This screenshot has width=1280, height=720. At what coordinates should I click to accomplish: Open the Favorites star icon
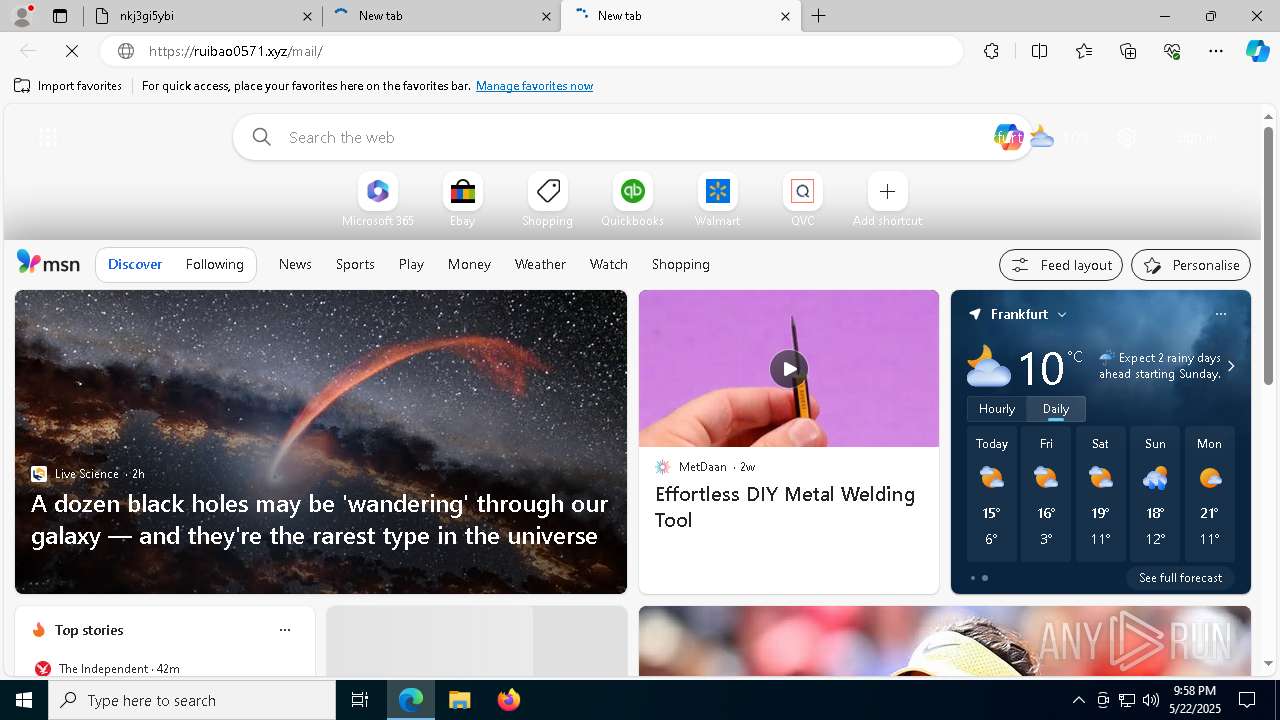click(x=1084, y=51)
